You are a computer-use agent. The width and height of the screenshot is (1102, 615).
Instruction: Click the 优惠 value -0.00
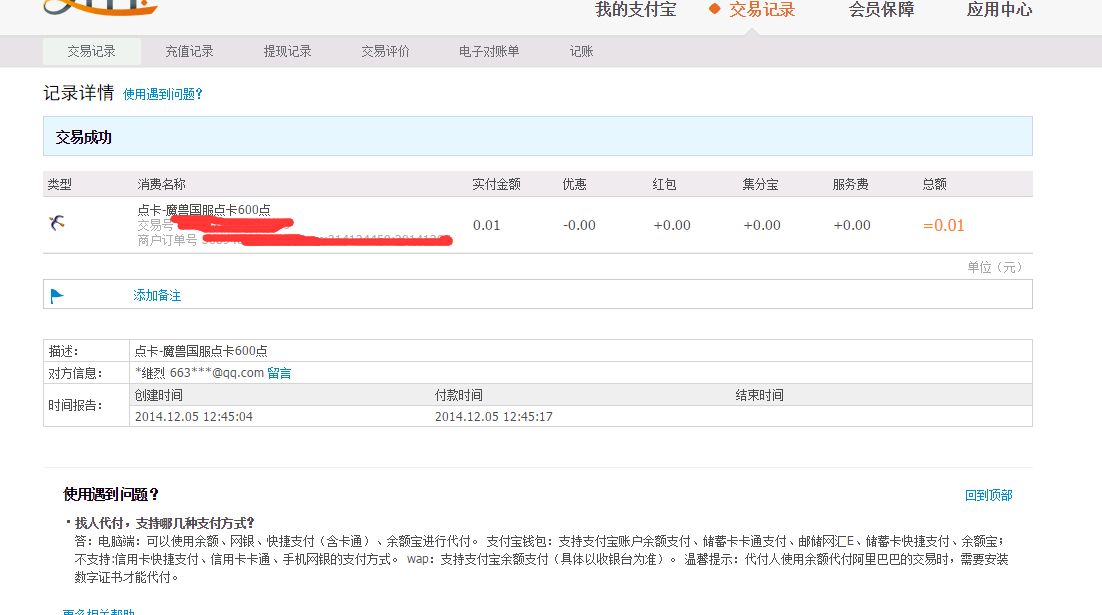click(x=579, y=226)
